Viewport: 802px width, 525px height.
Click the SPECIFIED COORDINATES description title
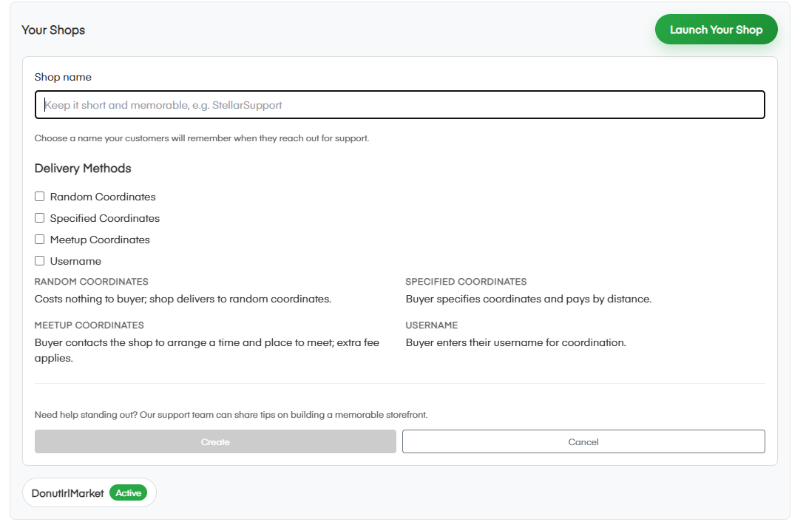466,282
